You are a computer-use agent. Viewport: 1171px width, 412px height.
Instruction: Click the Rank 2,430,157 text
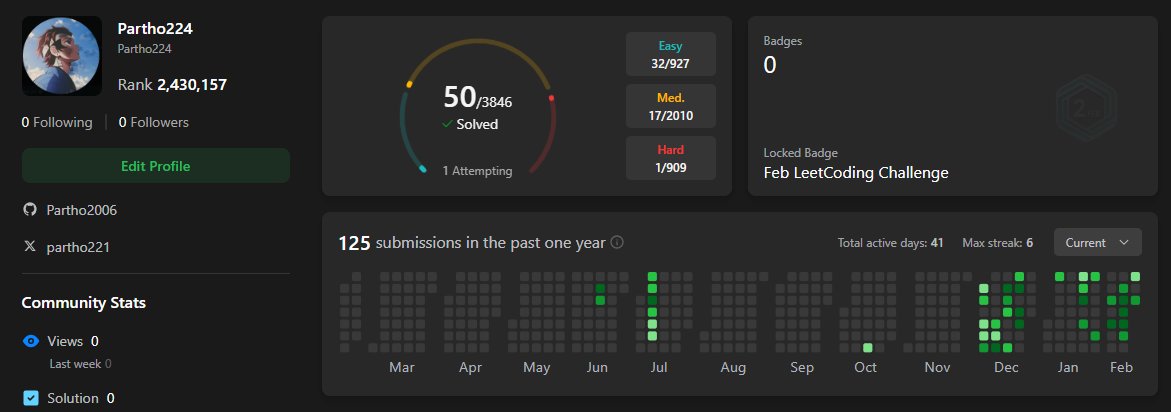click(x=173, y=85)
